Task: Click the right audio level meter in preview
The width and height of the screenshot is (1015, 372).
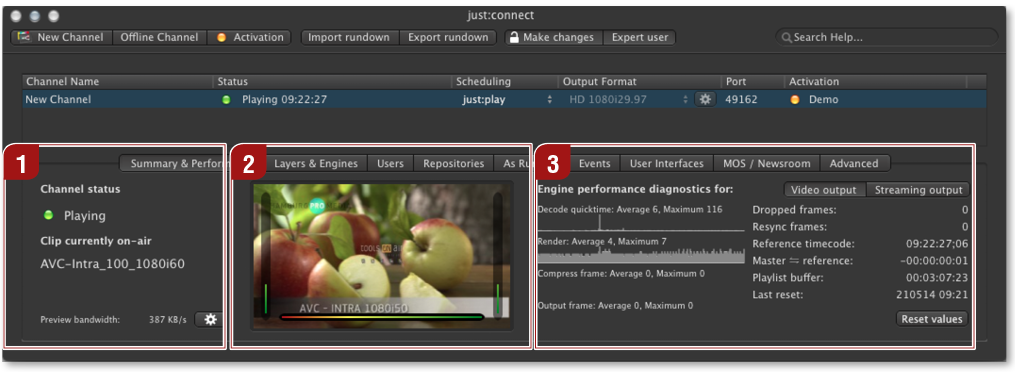Action: [497, 255]
